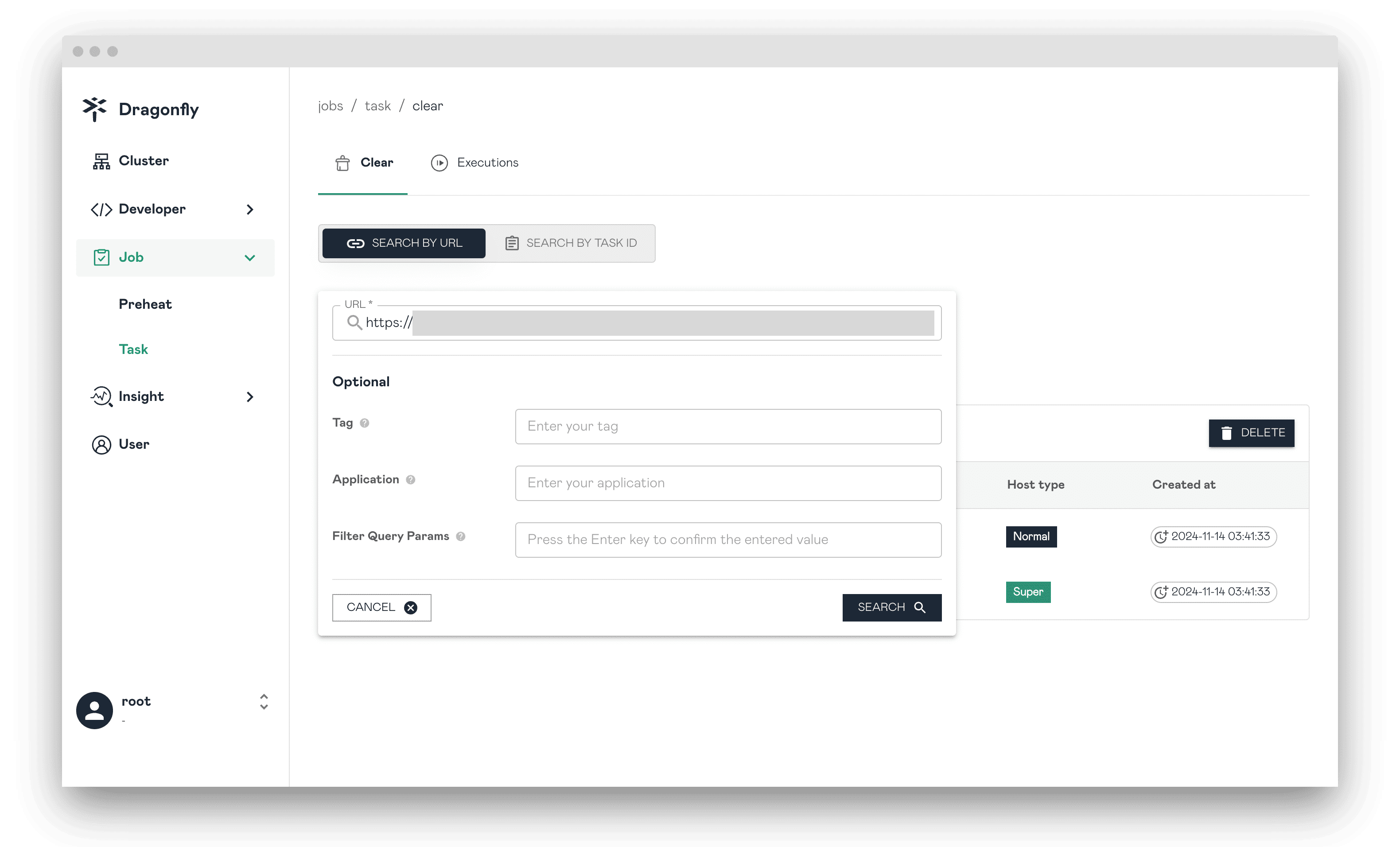Select SEARCH BY TASK ID toggle
This screenshot has width=1400, height=847.
click(571, 243)
